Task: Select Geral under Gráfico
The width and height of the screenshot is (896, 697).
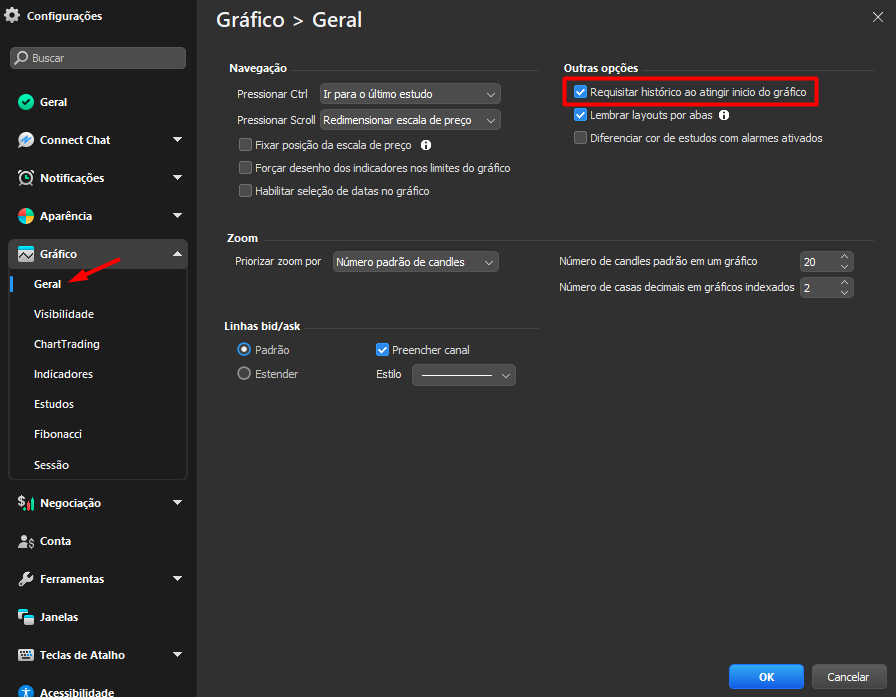Action: (47, 284)
